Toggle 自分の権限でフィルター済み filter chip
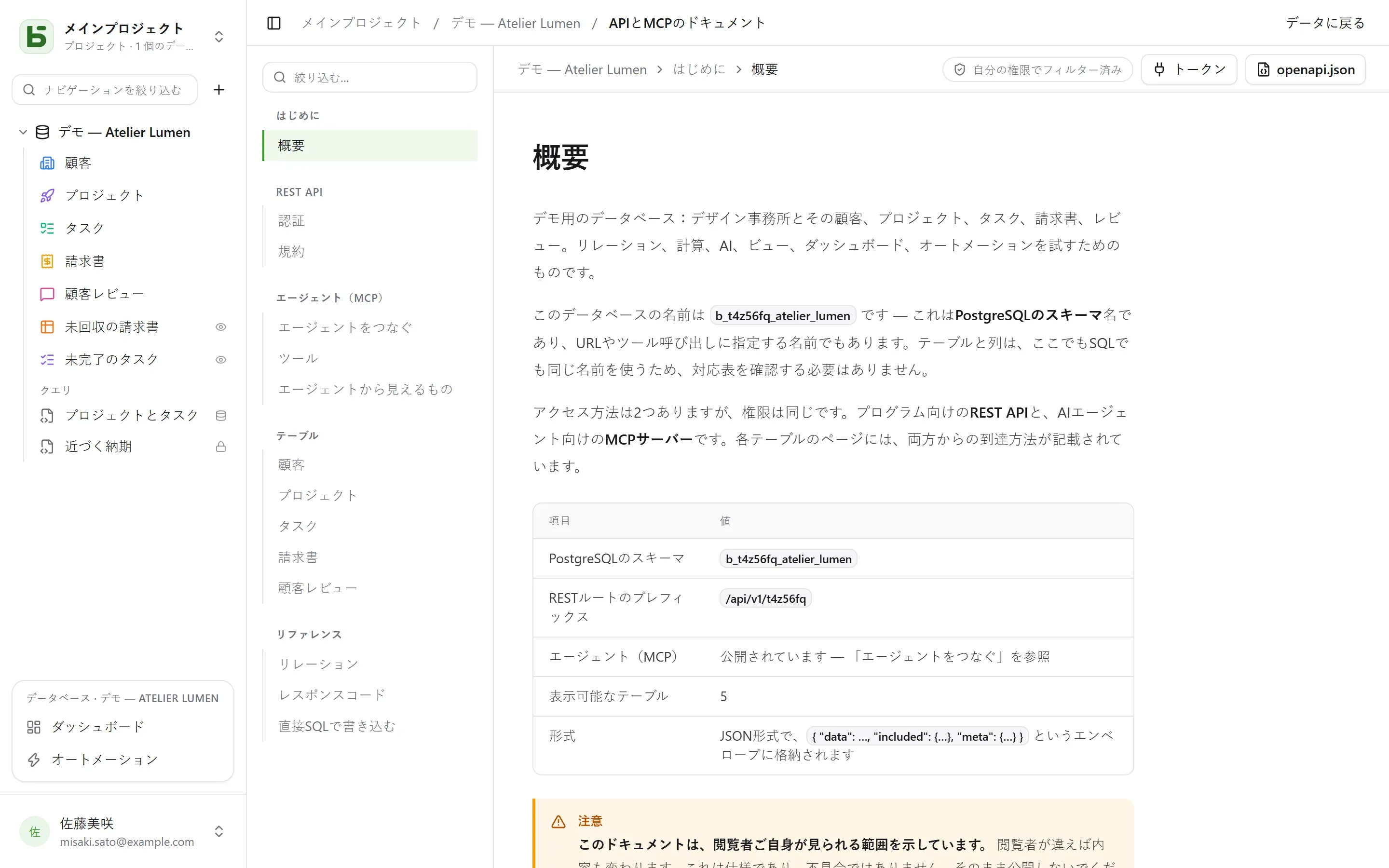The width and height of the screenshot is (1389, 868). (1037, 69)
